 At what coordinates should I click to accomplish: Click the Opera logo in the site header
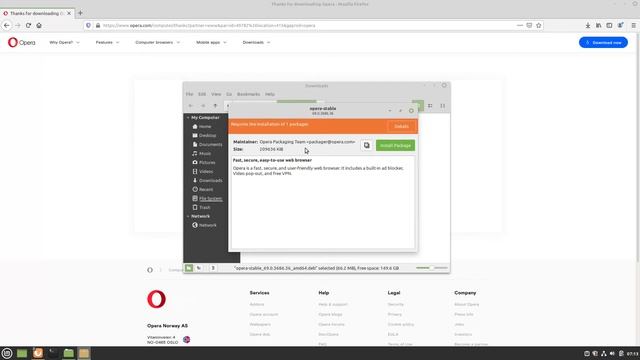tap(22, 42)
